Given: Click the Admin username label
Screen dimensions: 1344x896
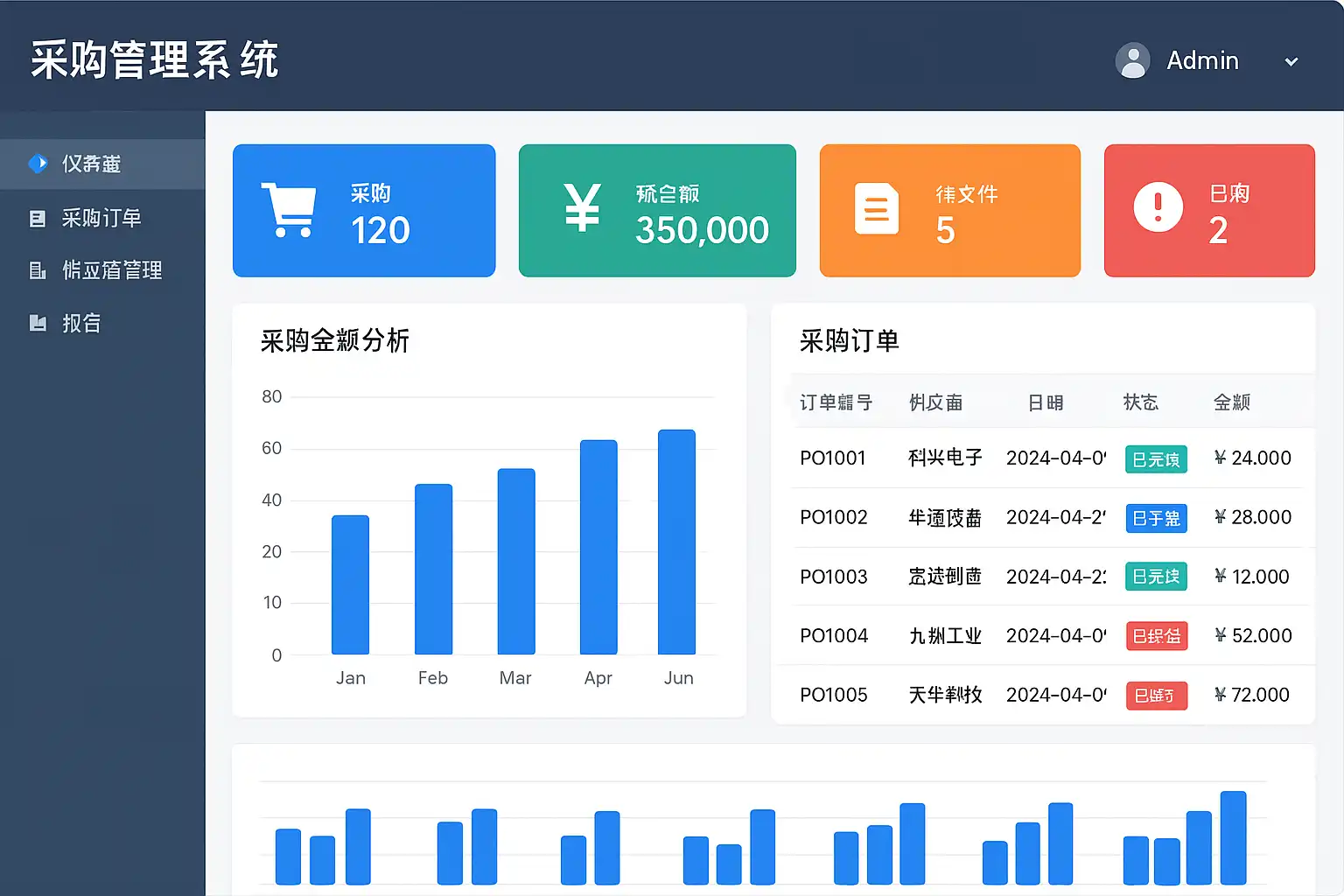Looking at the screenshot, I should (1202, 60).
